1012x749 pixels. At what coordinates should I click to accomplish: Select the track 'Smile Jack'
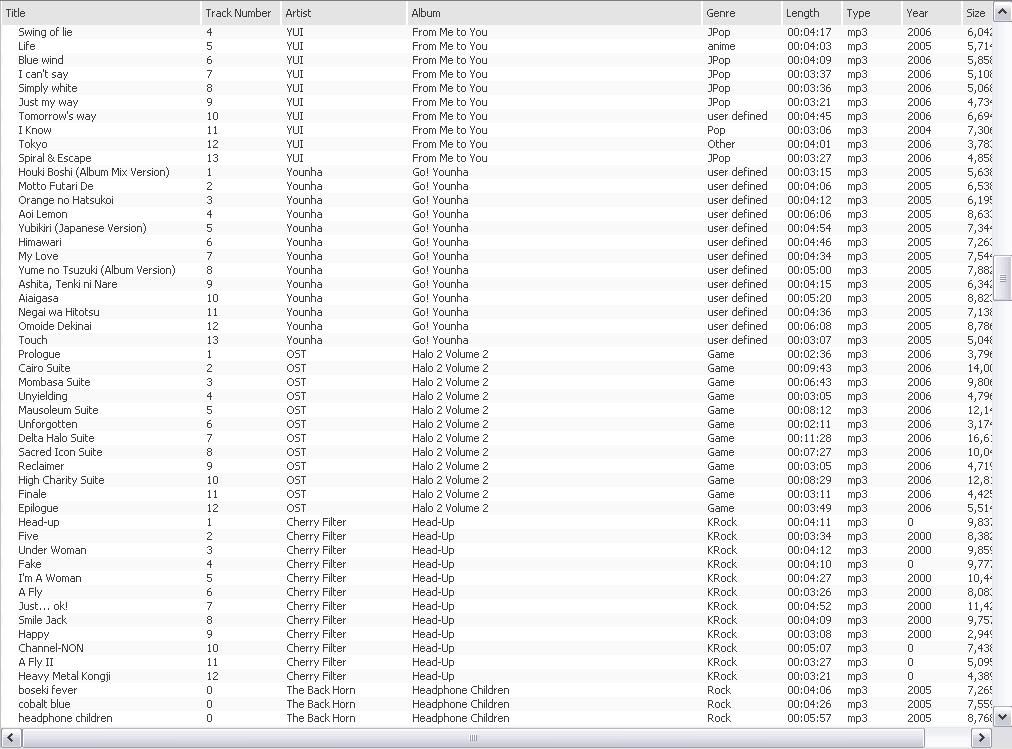(43, 621)
